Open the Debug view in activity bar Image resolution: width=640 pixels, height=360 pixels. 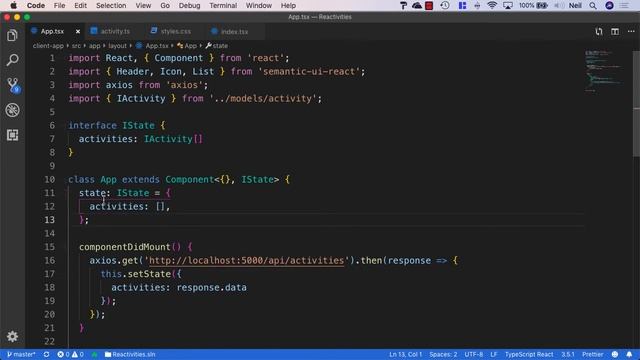[x=12, y=110]
